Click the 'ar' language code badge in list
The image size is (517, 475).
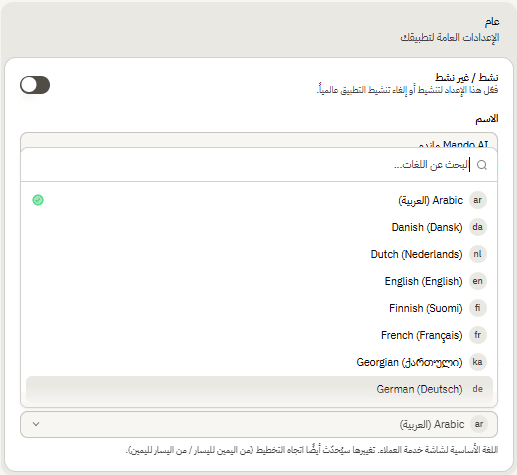tap(478, 200)
